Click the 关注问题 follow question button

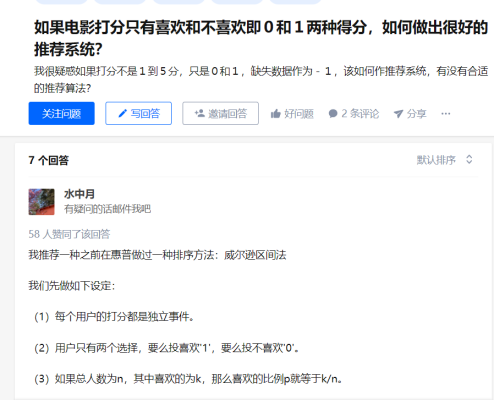pyautogui.click(x=61, y=113)
